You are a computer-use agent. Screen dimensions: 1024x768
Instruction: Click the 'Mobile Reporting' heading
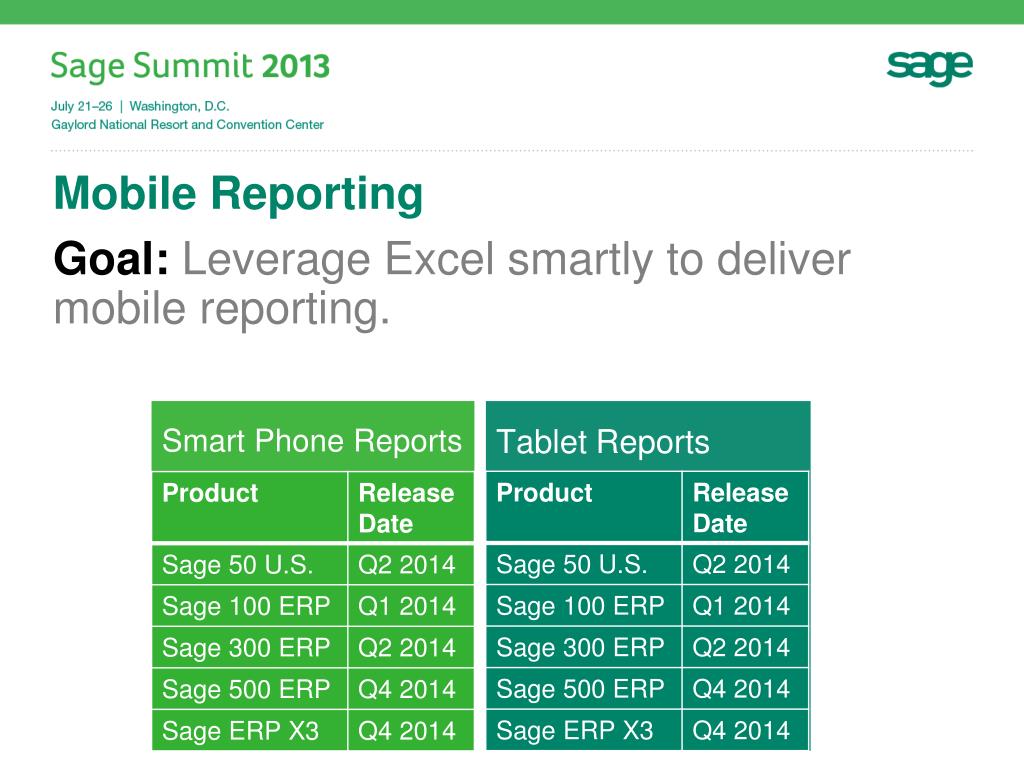tap(238, 194)
